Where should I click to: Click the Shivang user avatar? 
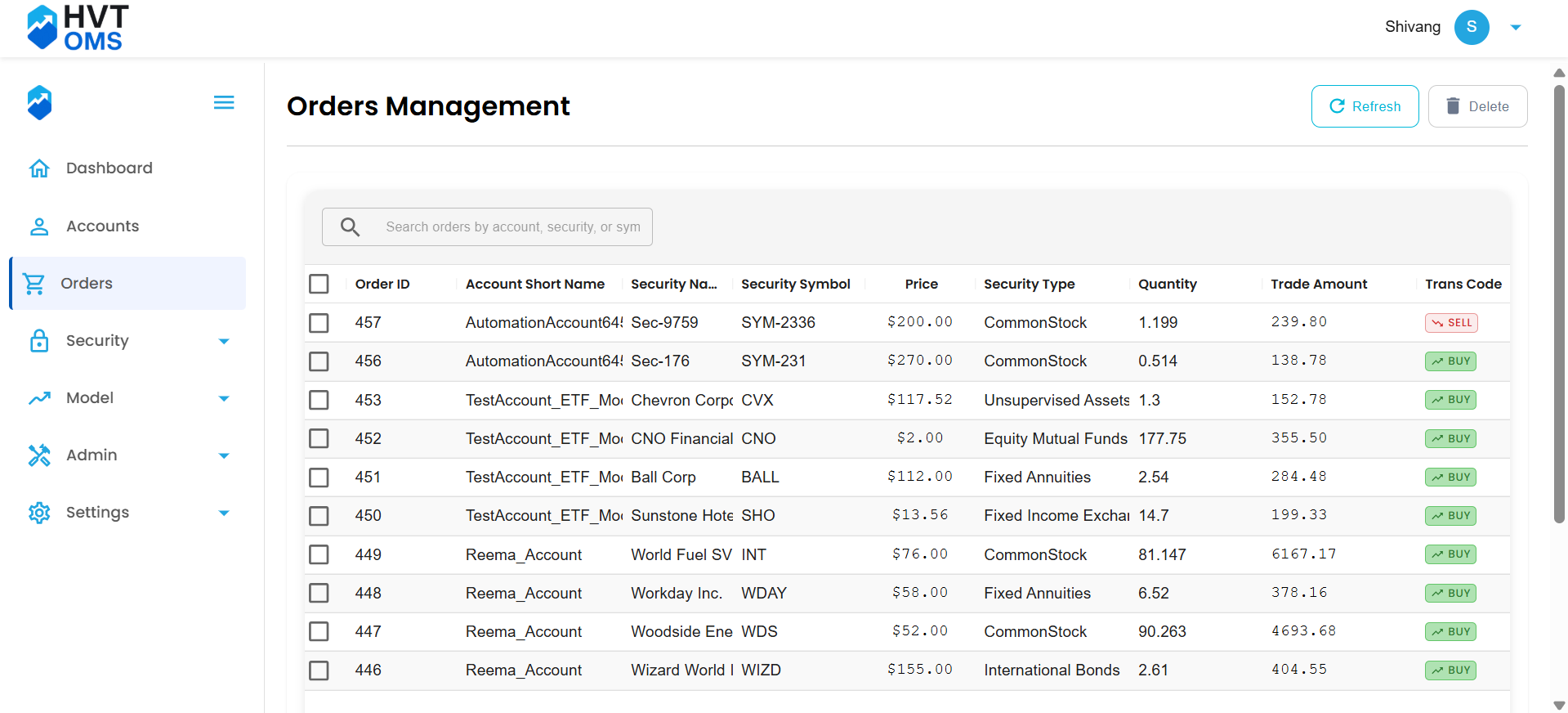[1472, 27]
